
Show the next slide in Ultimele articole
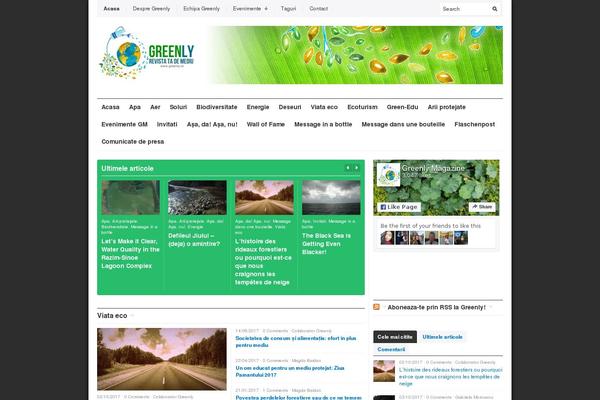click(356, 168)
